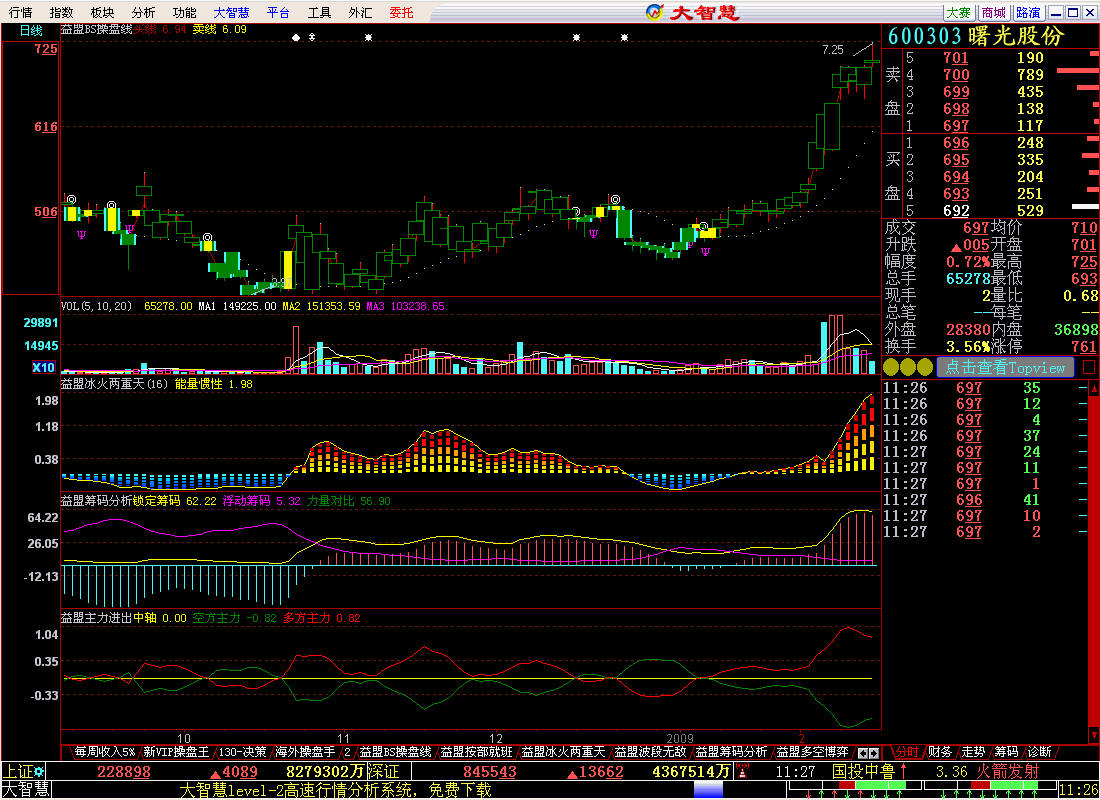Viewport: 1100px width, 800px height.
Task: Select the 新VIP操盘王 indicator tab
Action: pos(175,752)
